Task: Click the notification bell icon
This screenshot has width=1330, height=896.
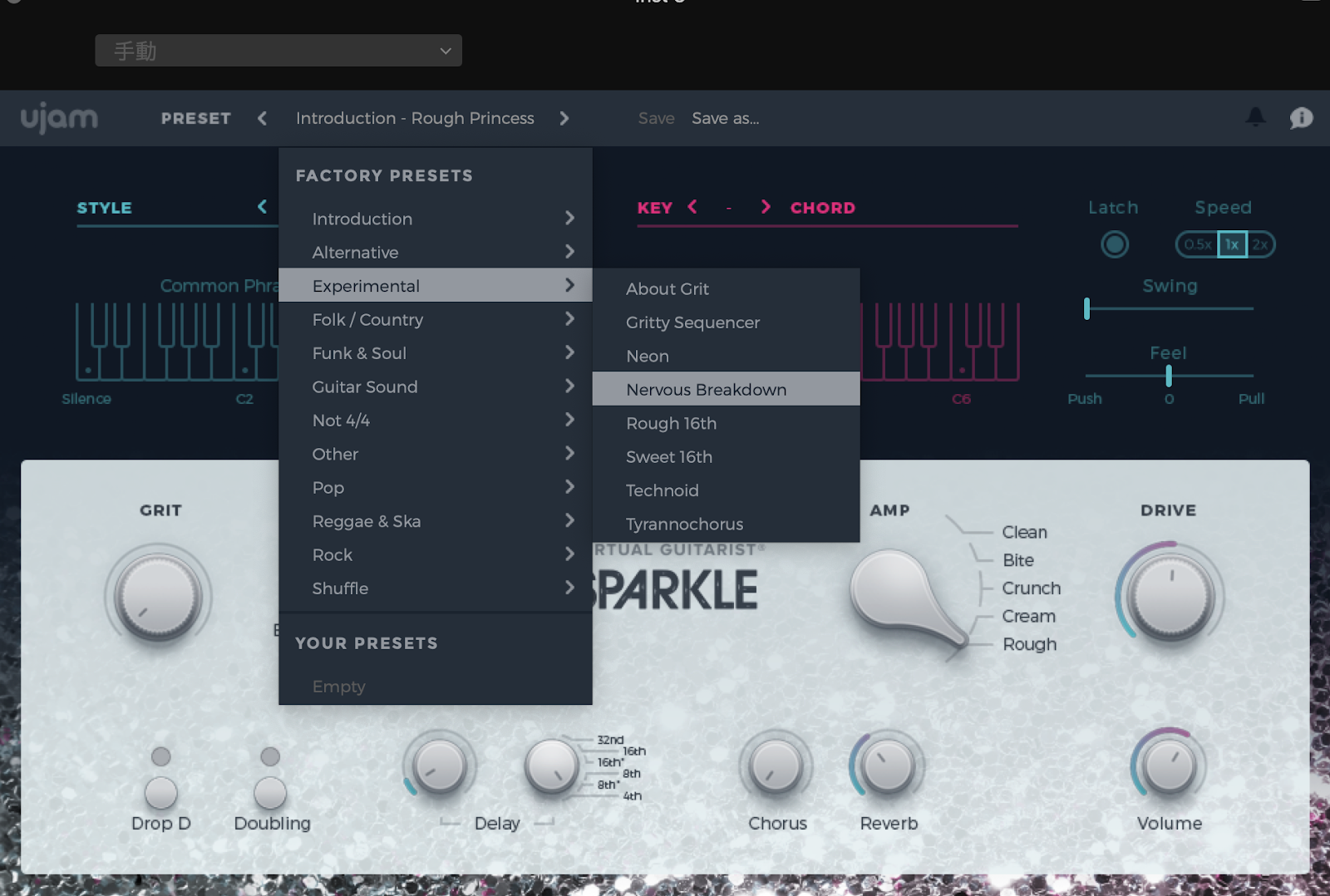Action: tap(1255, 117)
